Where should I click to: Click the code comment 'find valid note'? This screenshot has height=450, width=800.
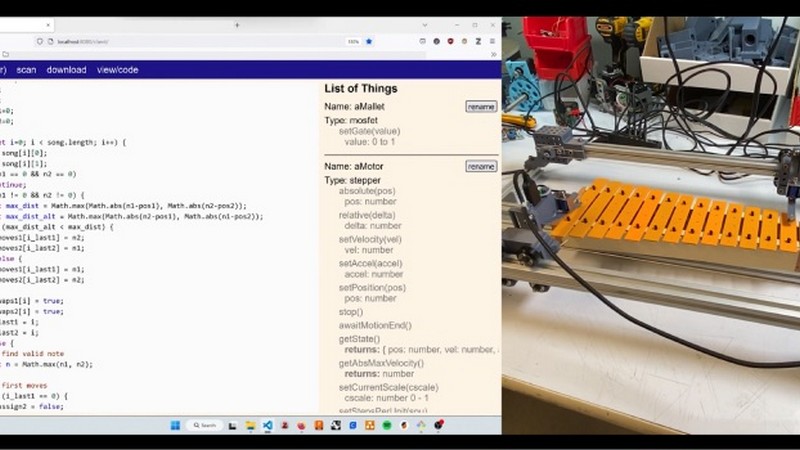[33, 354]
